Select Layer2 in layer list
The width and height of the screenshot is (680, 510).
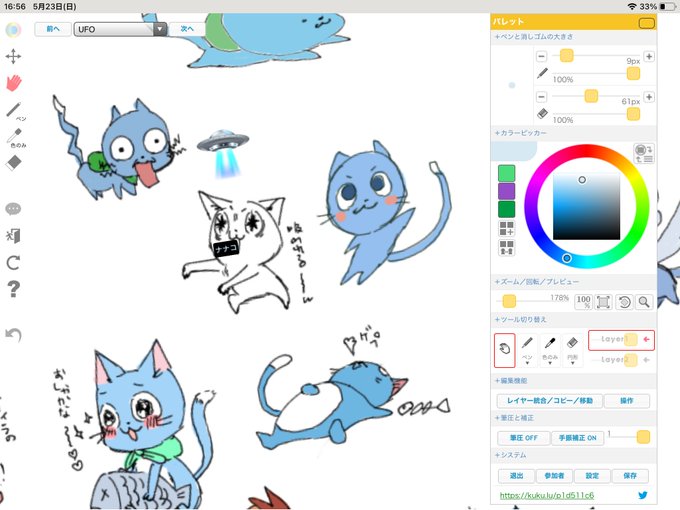click(621, 360)
